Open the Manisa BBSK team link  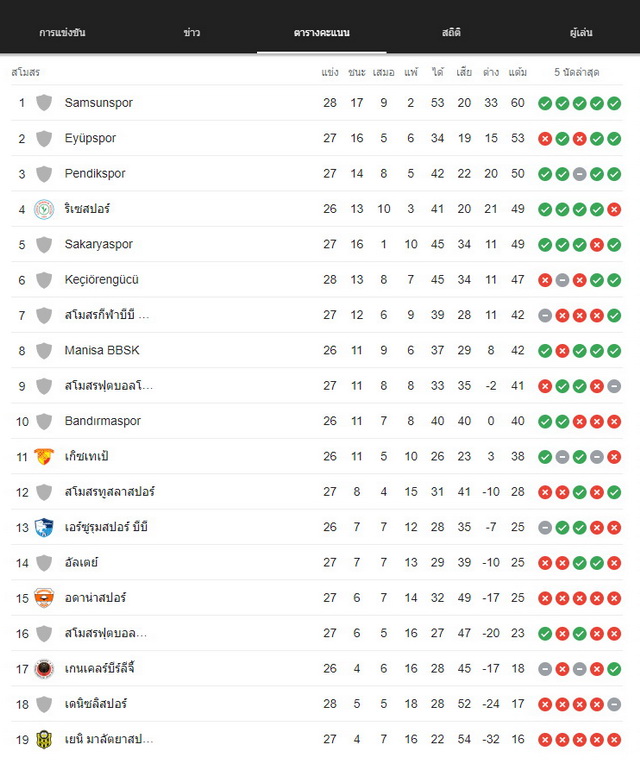[102, 350]
